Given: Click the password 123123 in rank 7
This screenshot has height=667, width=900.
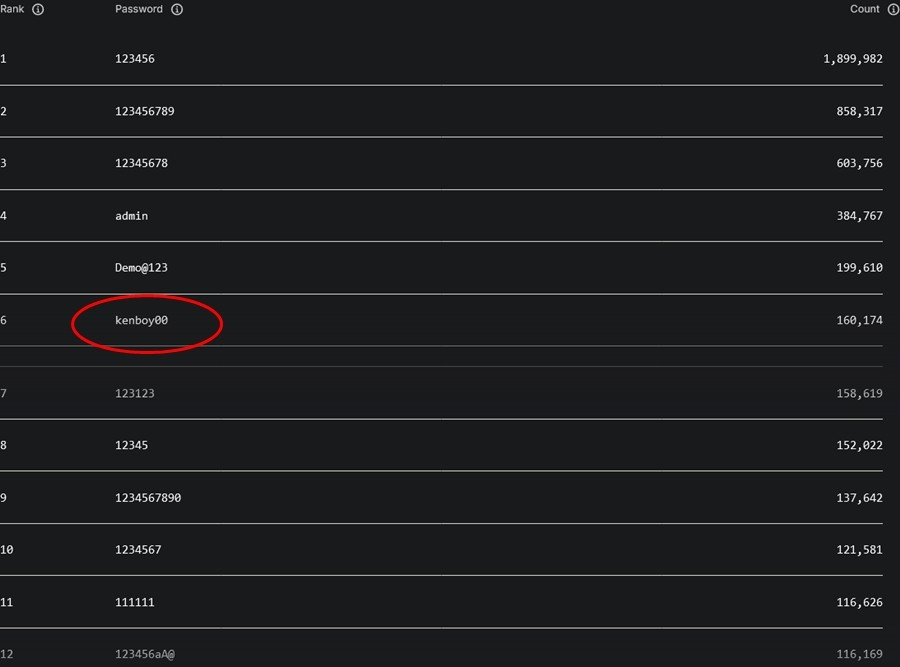Looking at the screenshot, I should [135, 394].
